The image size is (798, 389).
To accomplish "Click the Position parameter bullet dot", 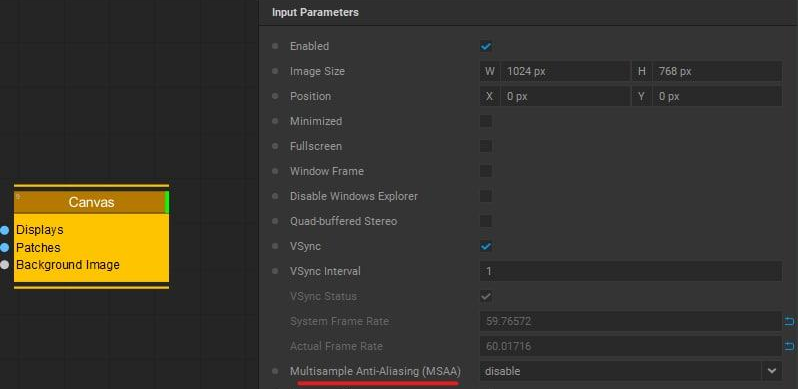I will pyautogui.click(x=275, y=96).
